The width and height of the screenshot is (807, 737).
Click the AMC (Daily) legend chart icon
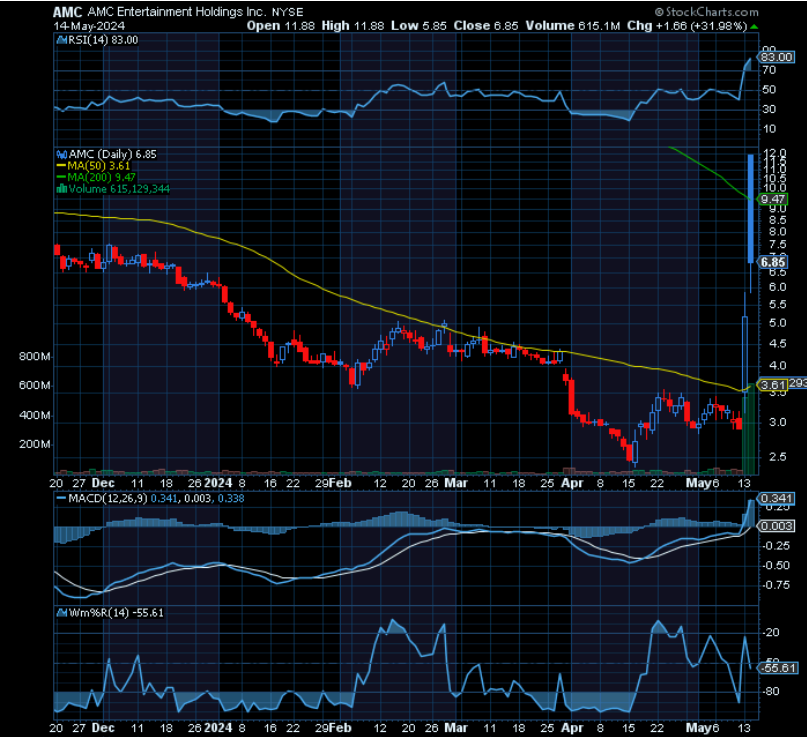coord(61,155)
